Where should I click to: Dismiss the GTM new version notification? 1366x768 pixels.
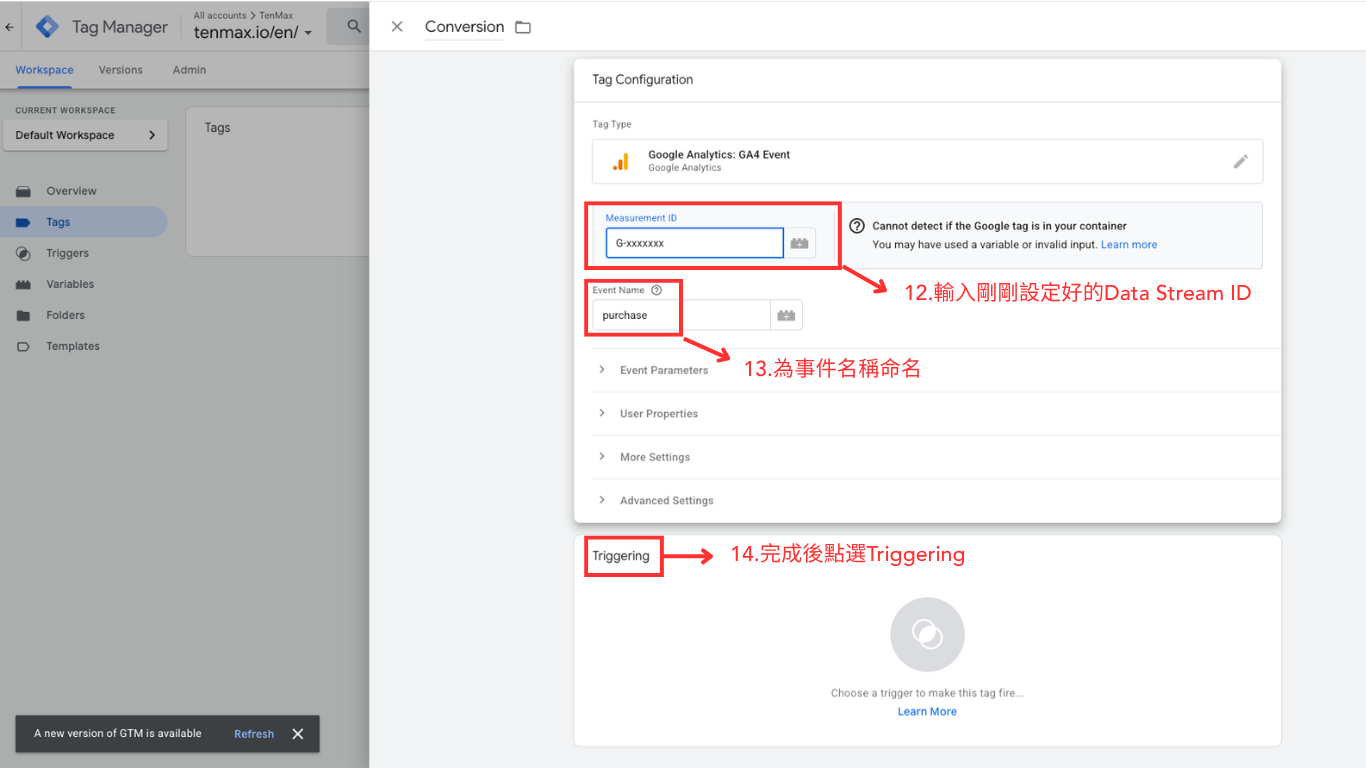[298, 734]
